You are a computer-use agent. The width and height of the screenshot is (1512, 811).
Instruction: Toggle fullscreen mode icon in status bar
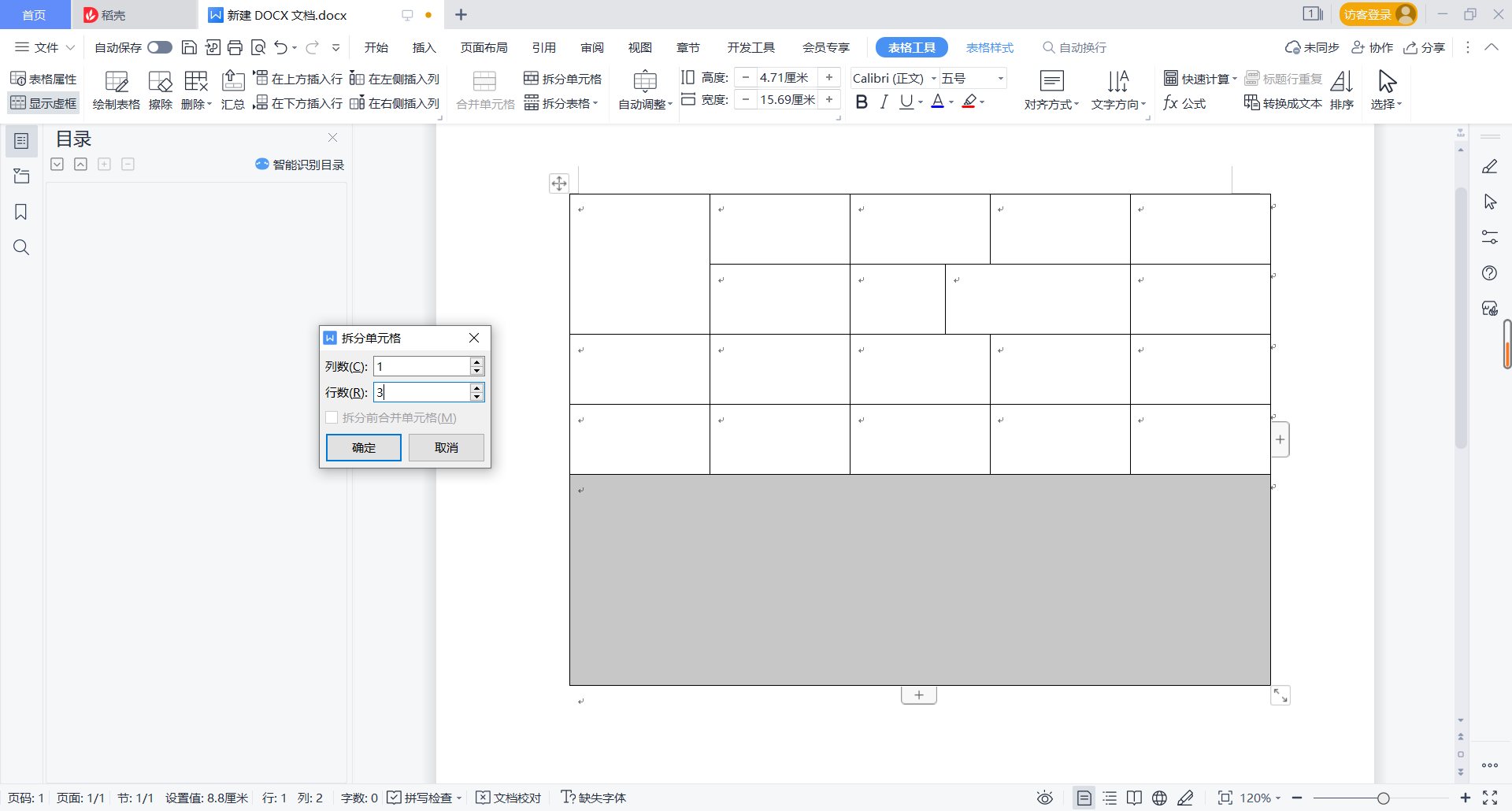(x=1490, y=798)
